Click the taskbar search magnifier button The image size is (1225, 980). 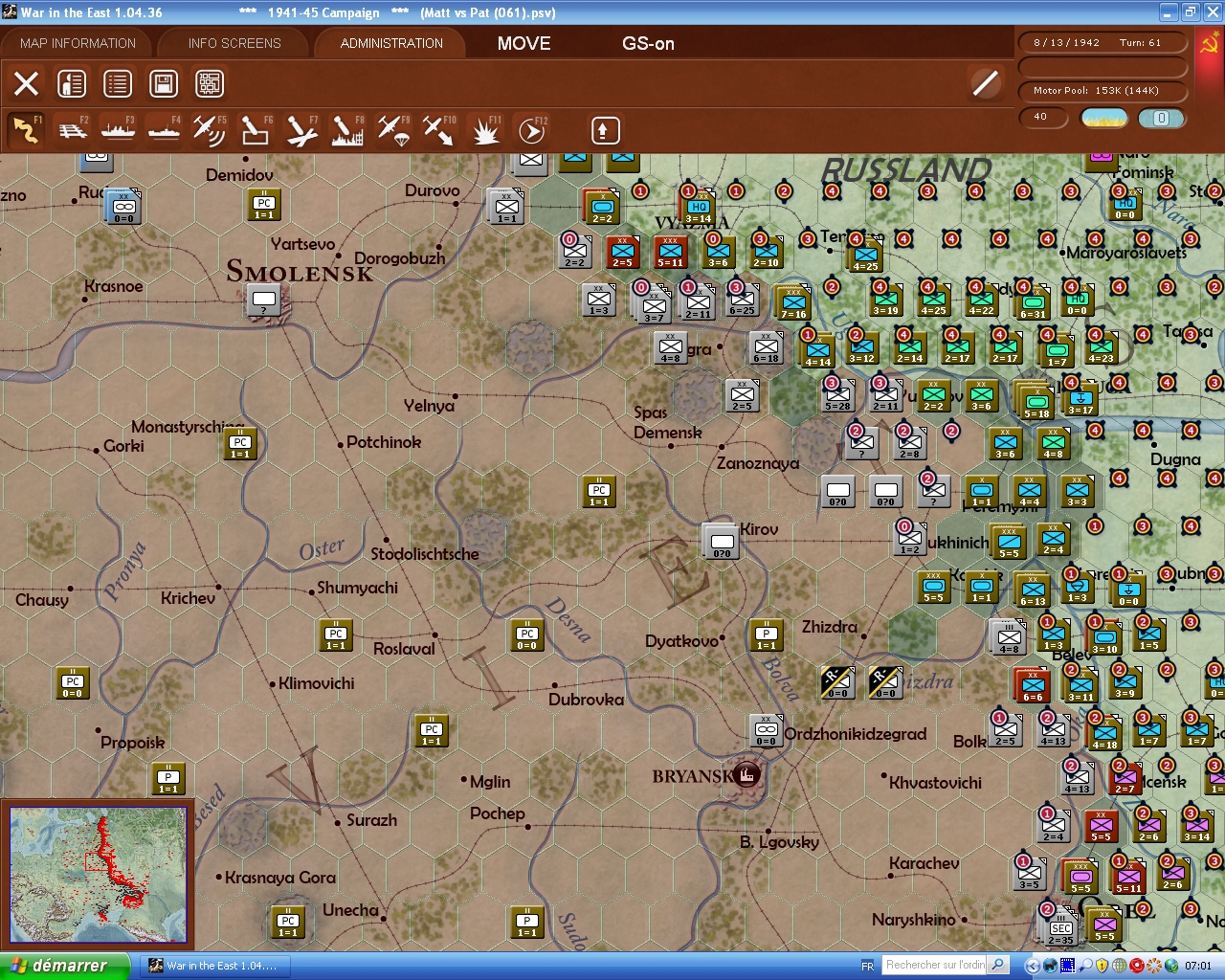(998, 965)
